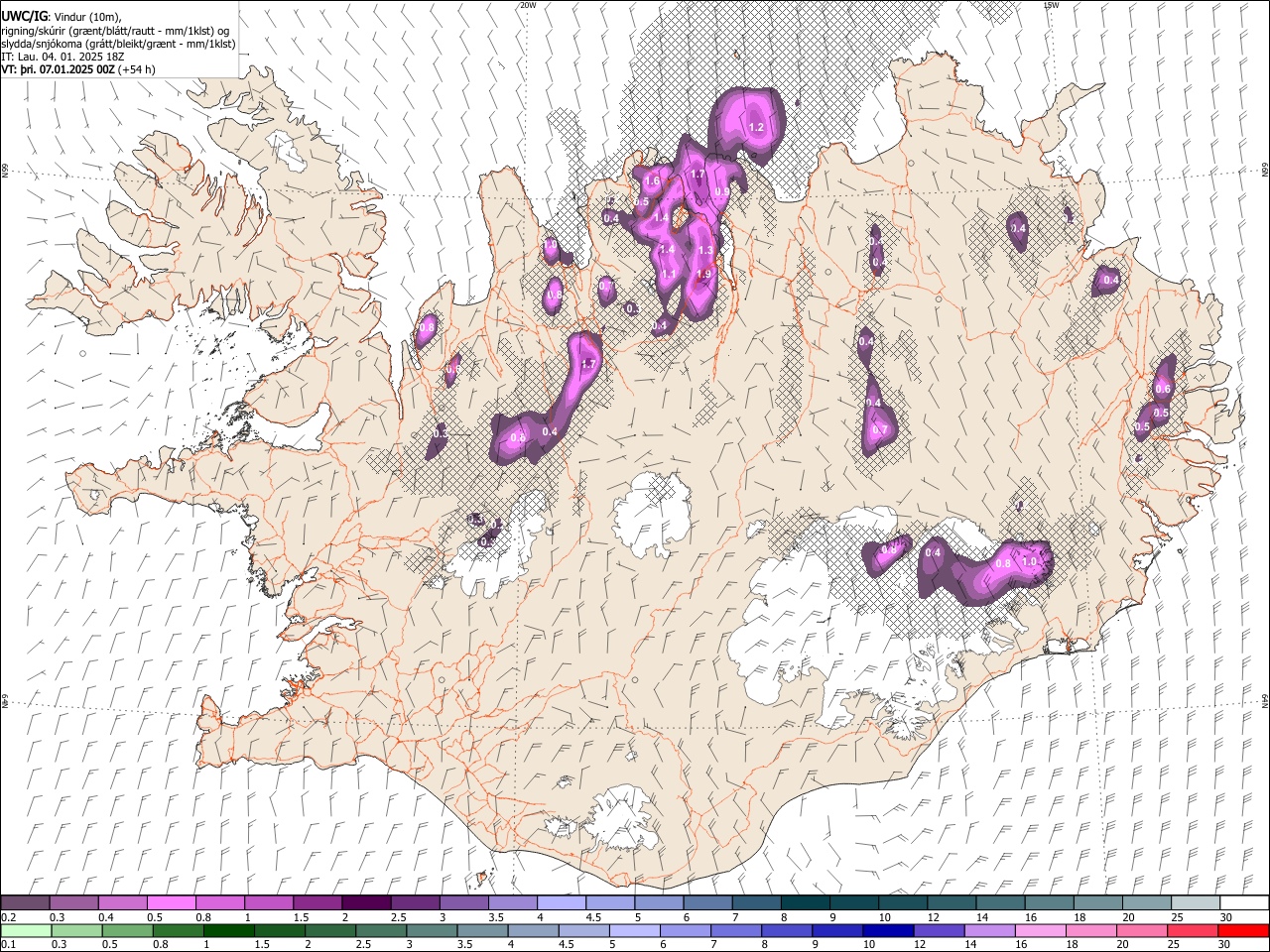Click the '1.6' snowfall value label
1270x952 pixels.
click(652, 181)
